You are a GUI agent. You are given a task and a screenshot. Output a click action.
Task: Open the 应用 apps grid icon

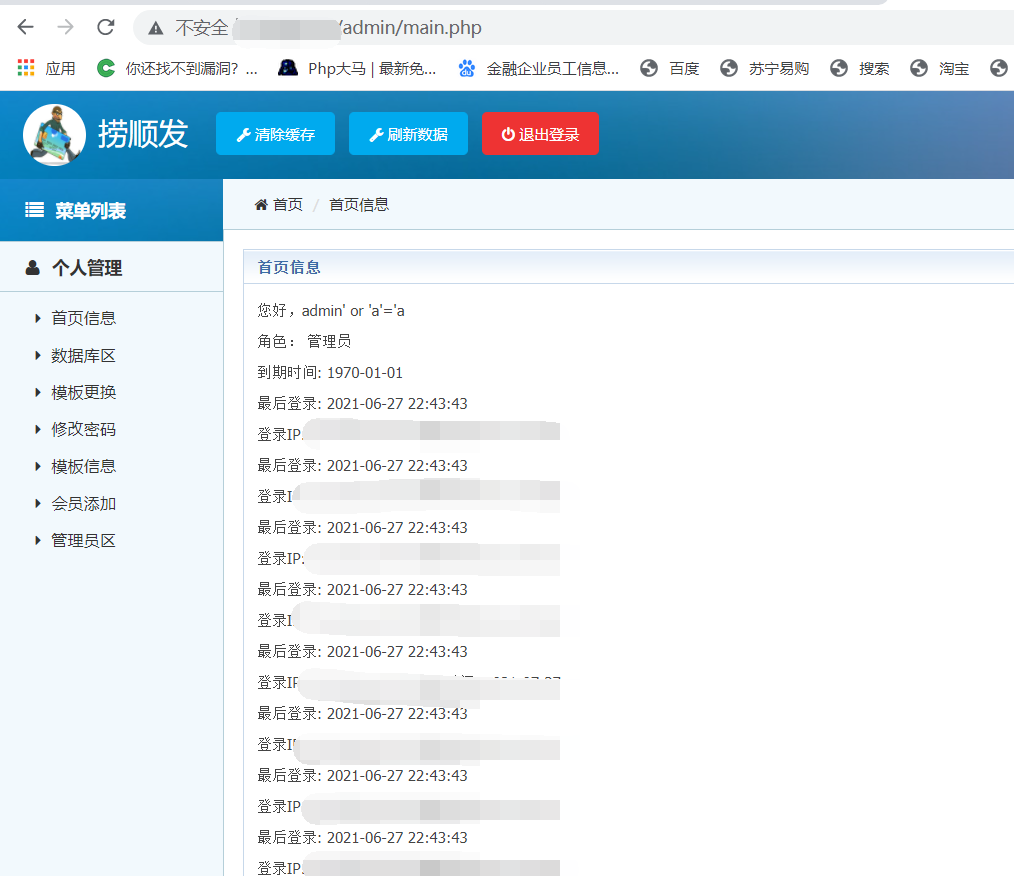click(26, 68)
